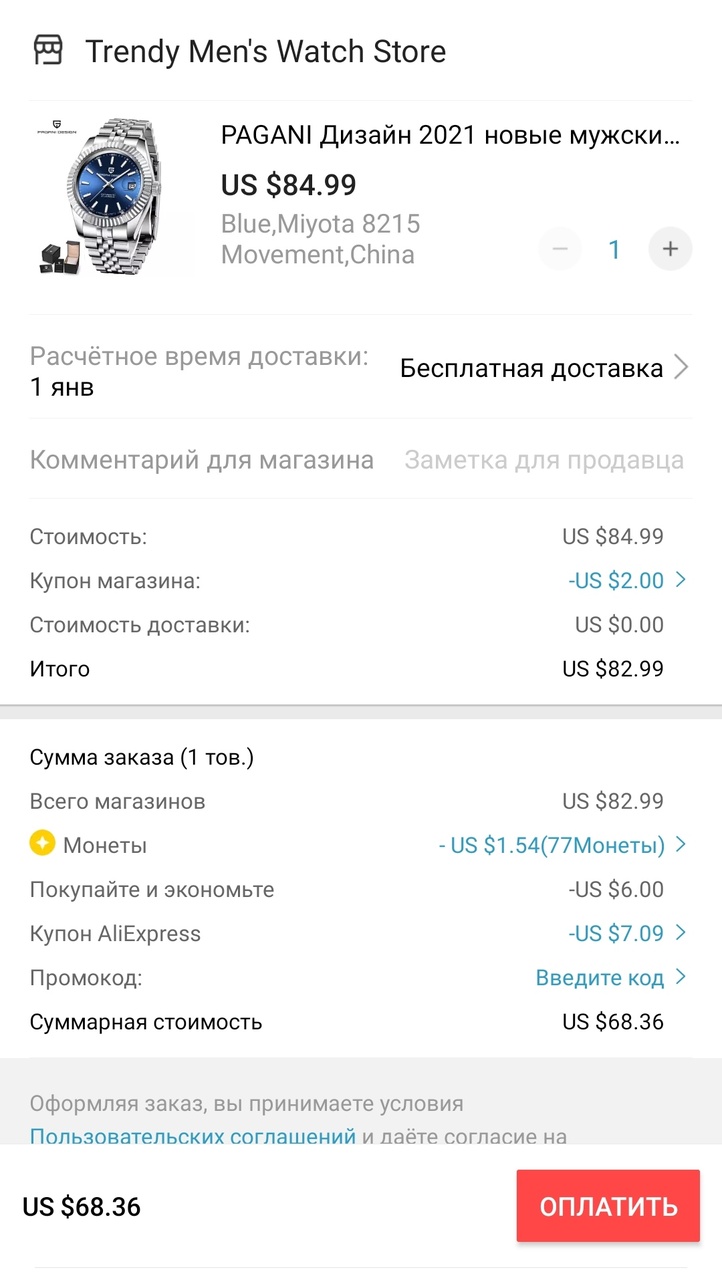Open the PAGANI Дизайн 2021 product title
722x1280 pixels.
pyautogui.click(x=450, y=136)
